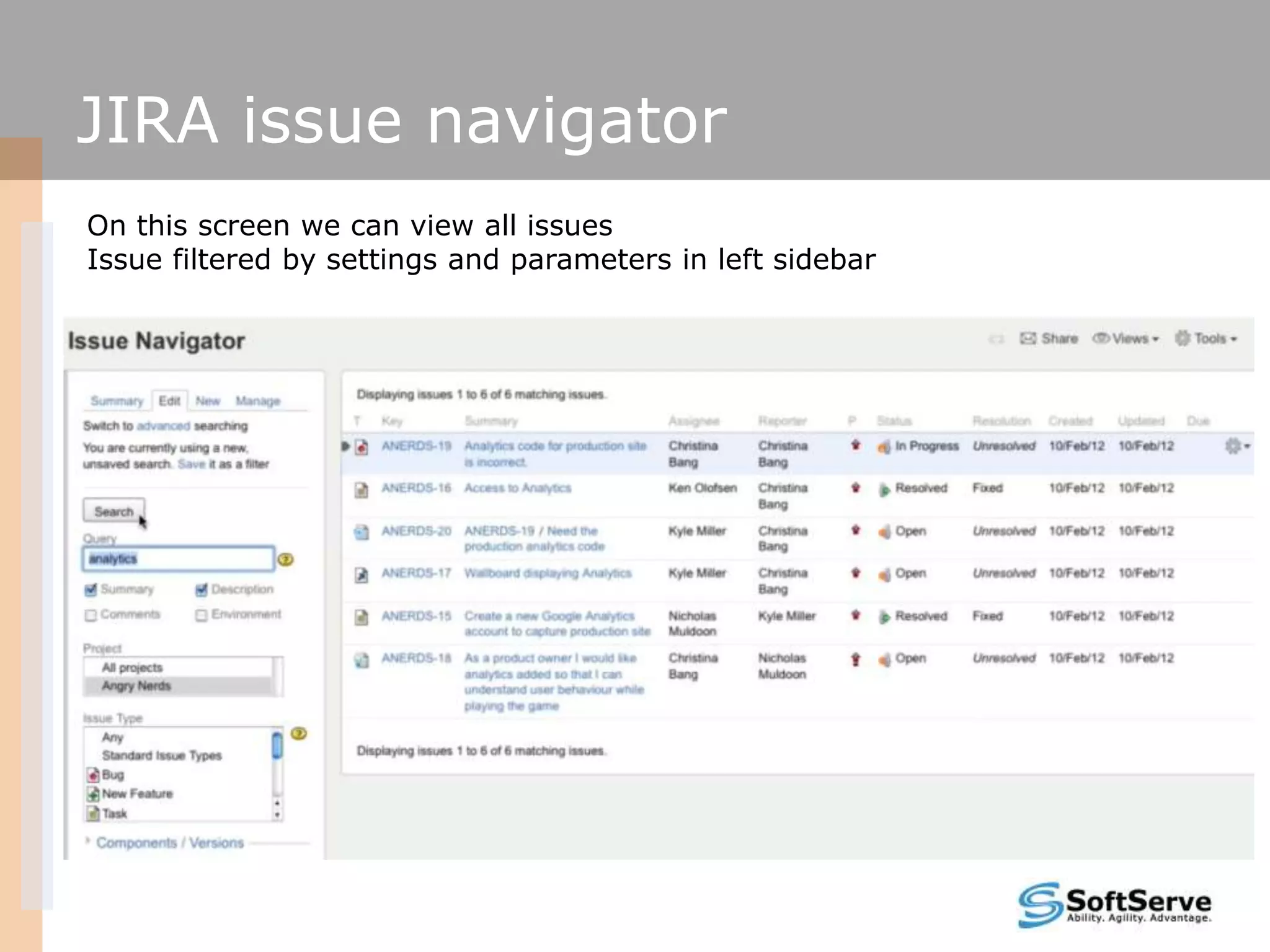Select Any in Issue Type list
Image resolution: width=1270 pixels, height=952 pixels.
click(x=178, y=738)
